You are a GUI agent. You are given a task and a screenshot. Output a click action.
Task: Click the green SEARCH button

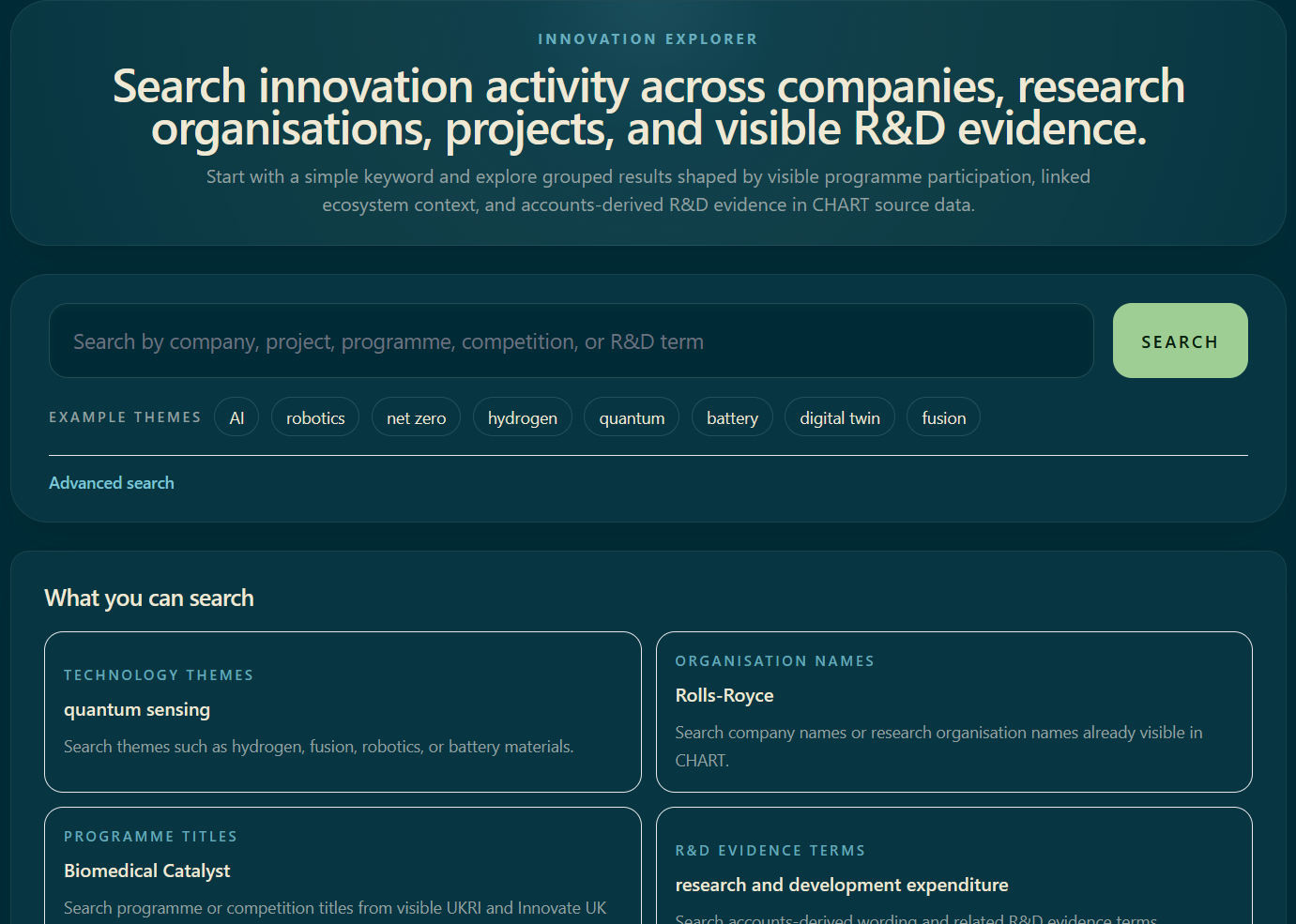[1180, 341]
